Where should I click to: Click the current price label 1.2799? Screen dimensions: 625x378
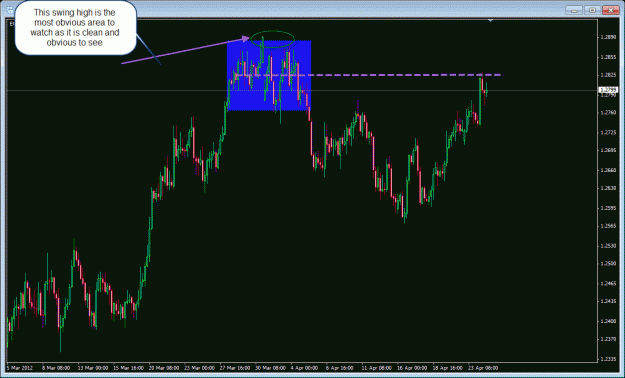[x=608, y=90]
